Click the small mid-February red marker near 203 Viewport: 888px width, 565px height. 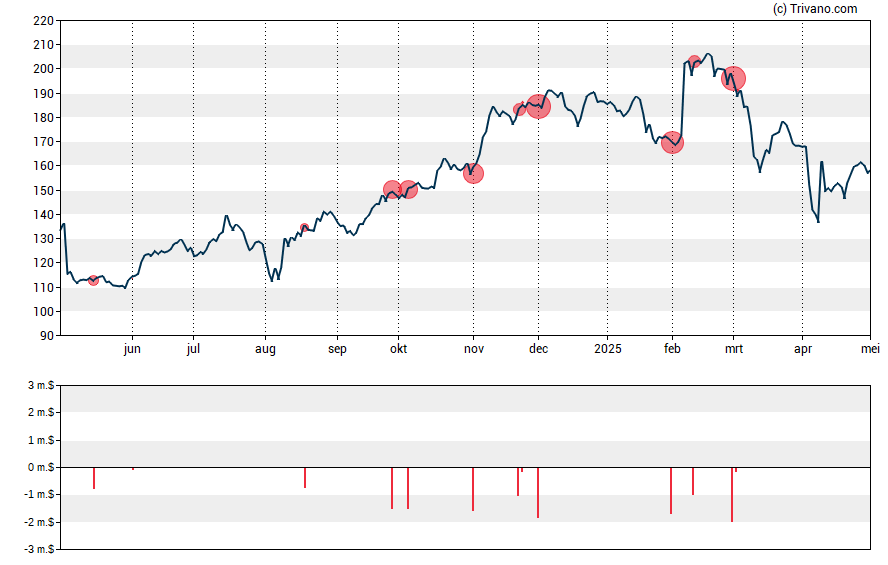tap(694, 61)
